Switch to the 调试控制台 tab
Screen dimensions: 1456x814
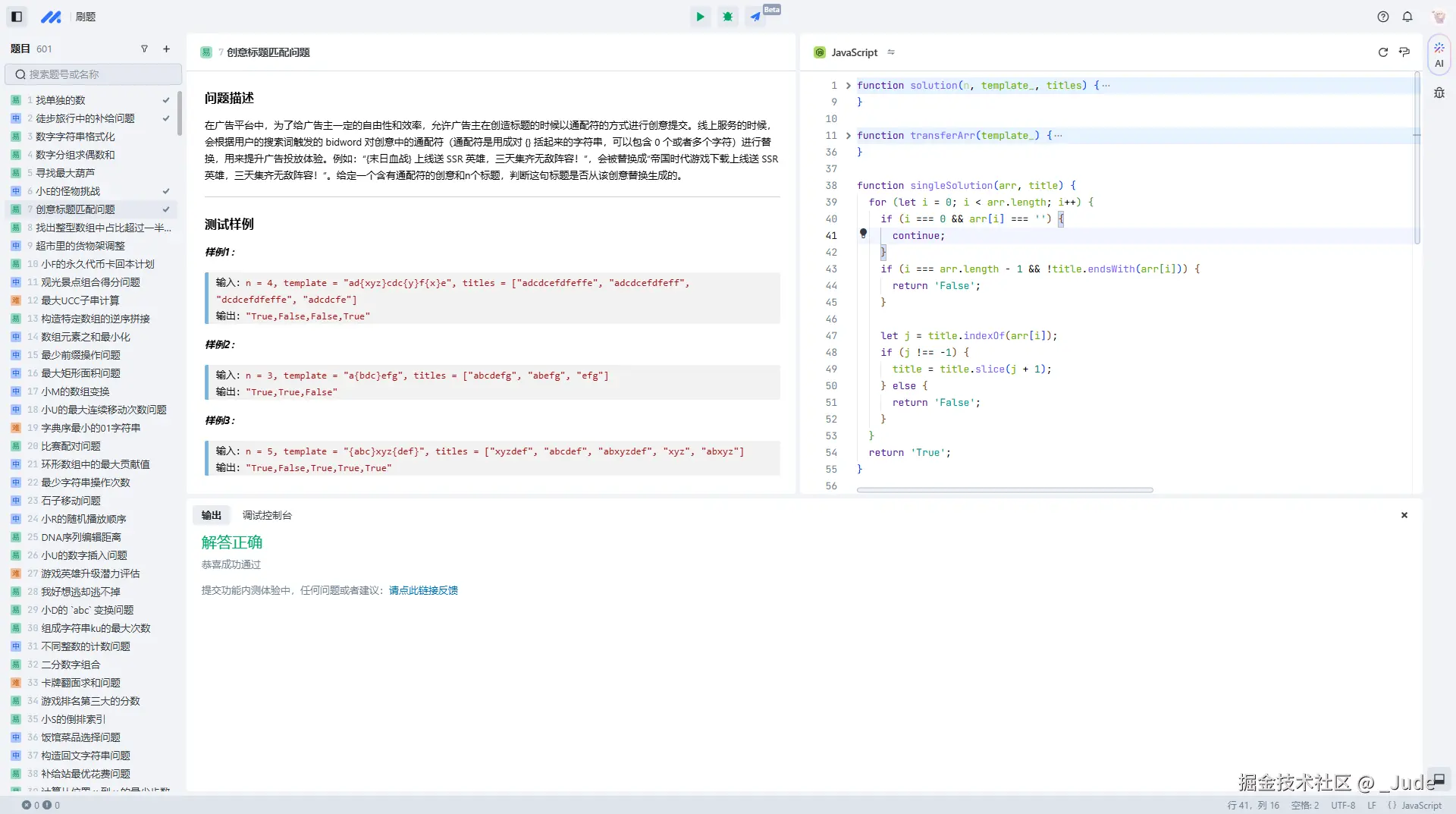(267, 515)
